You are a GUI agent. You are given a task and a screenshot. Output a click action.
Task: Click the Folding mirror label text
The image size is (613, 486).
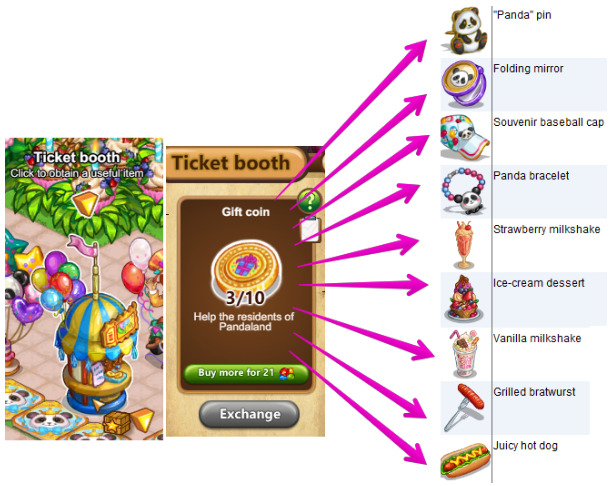pyautogui.click(x=528, y=69)
